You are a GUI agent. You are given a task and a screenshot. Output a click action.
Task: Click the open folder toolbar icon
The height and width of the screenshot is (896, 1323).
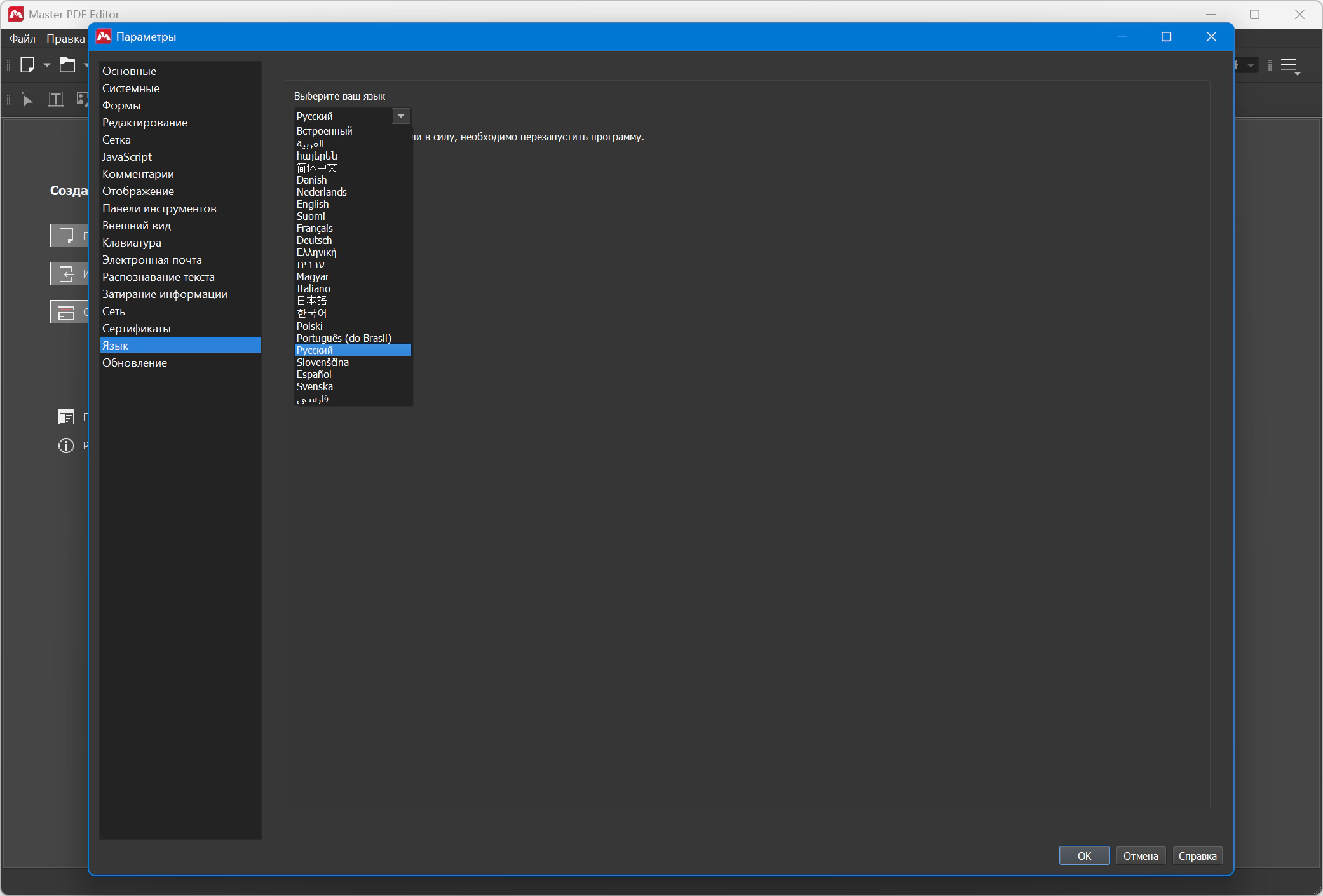[67, 65]
